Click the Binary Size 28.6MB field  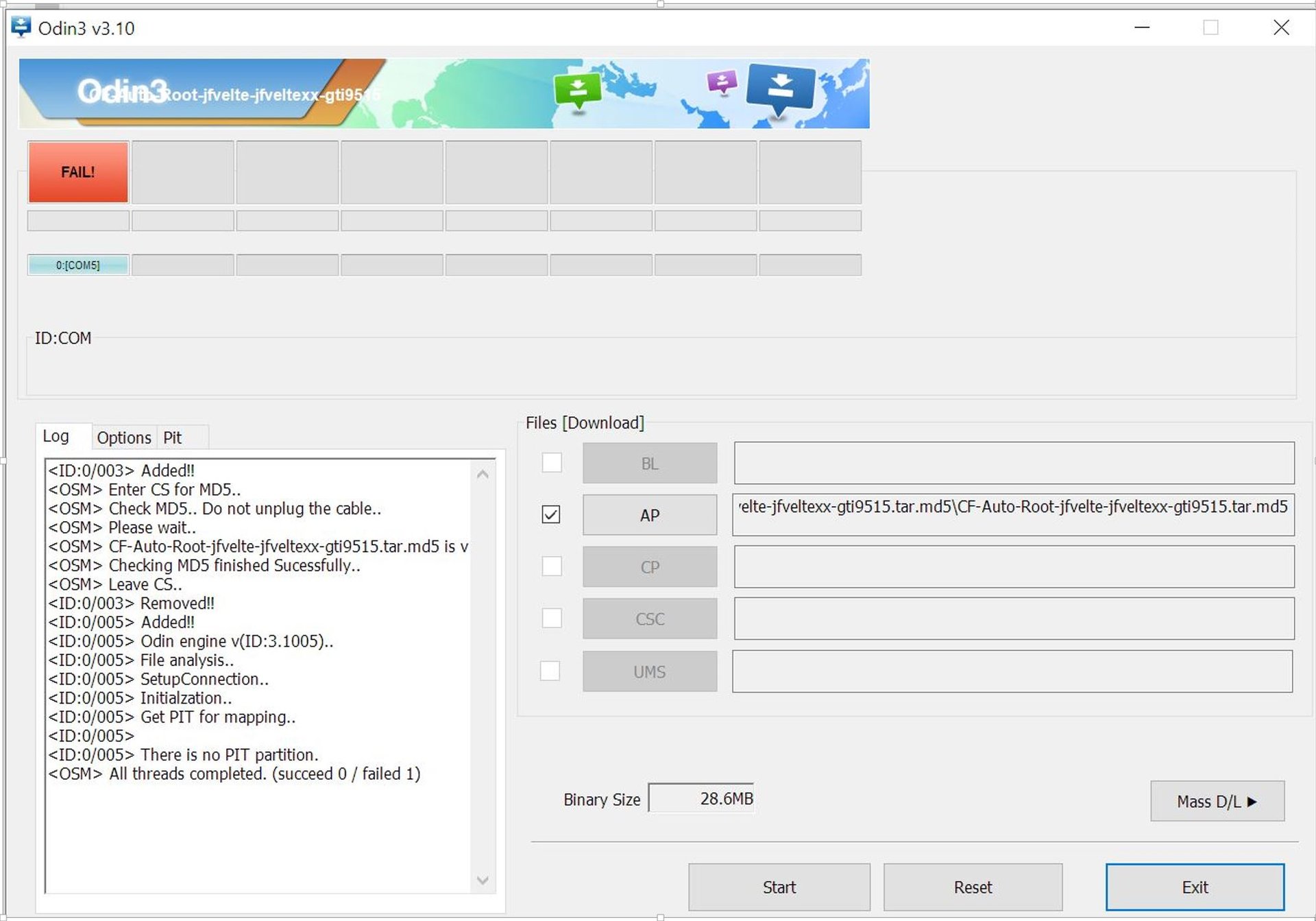coord(701,798)
